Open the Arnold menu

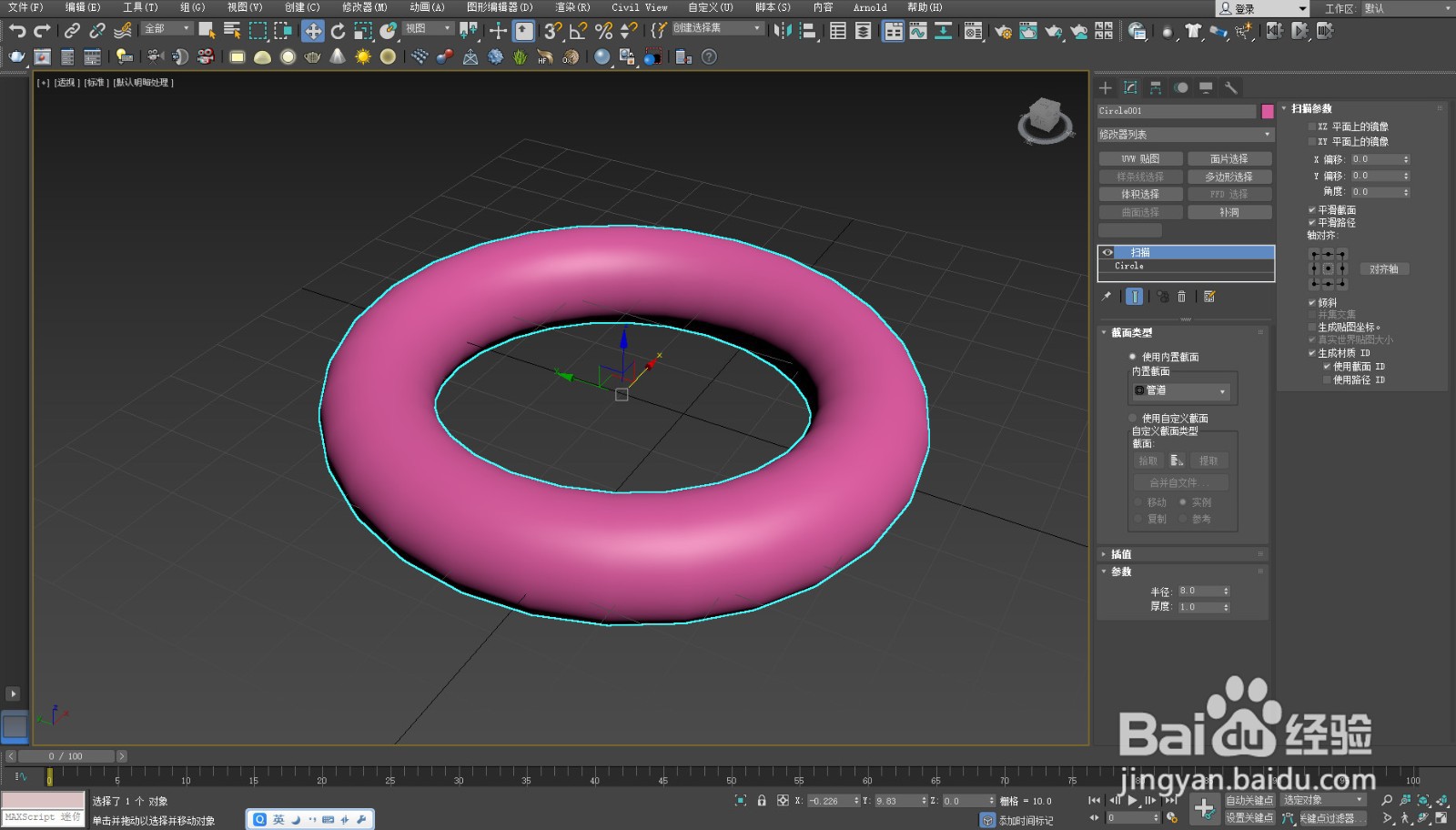coord(870,7)
